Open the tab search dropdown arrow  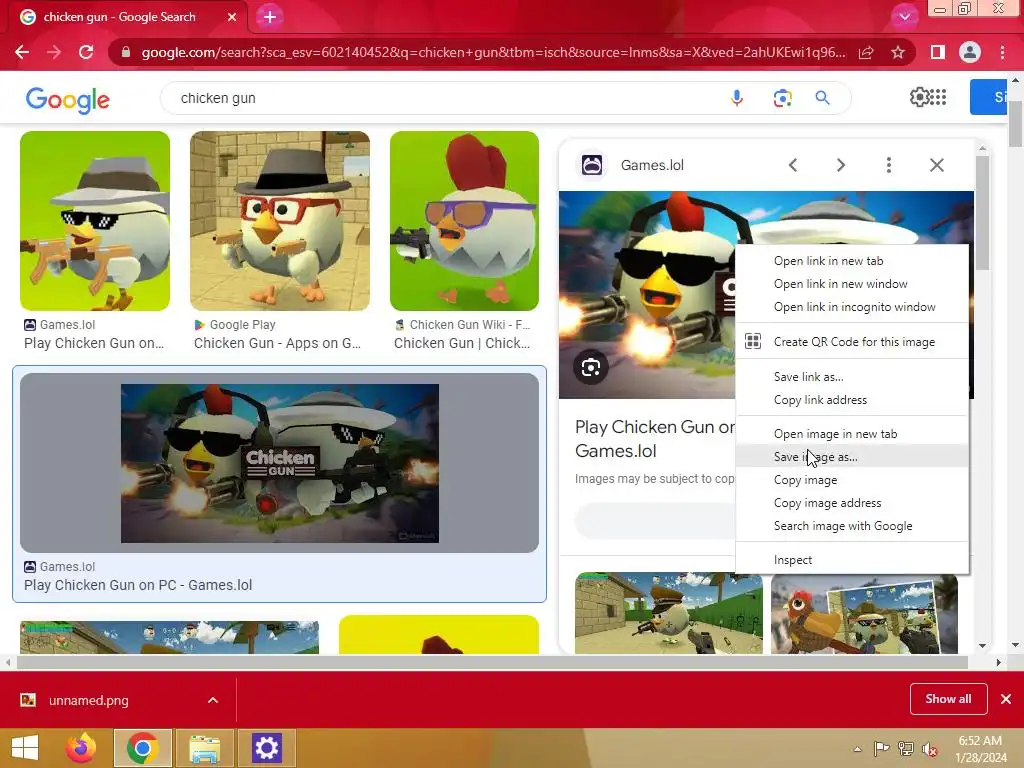point(904,17)
